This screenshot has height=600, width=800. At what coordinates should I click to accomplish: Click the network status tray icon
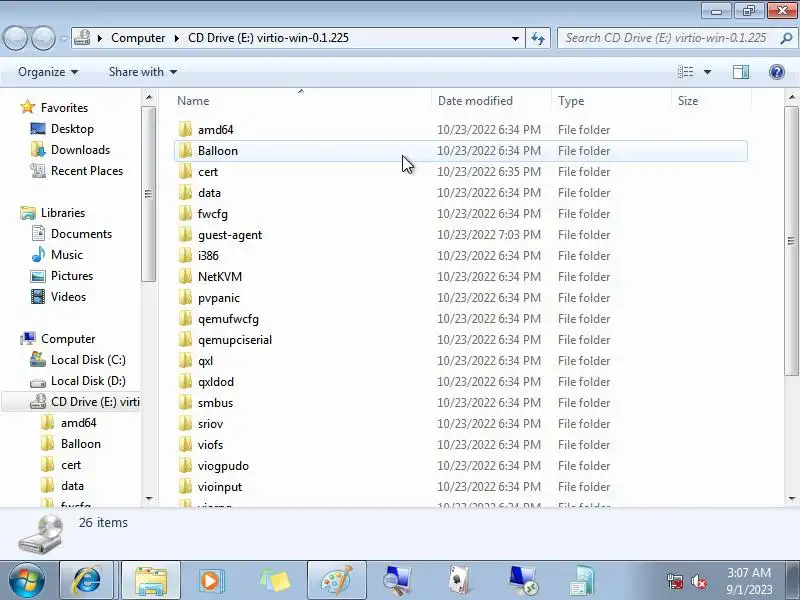pos(675,581)
